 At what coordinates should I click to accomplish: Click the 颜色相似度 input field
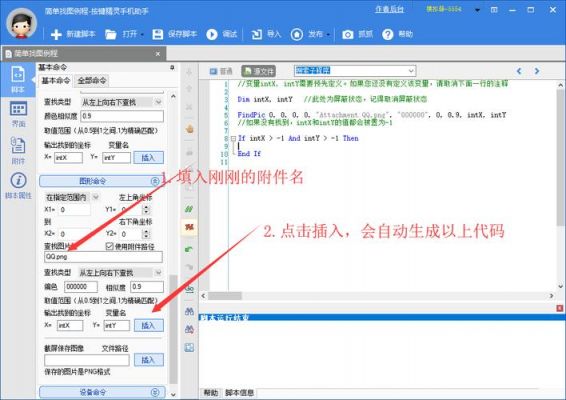pos(122,116)
